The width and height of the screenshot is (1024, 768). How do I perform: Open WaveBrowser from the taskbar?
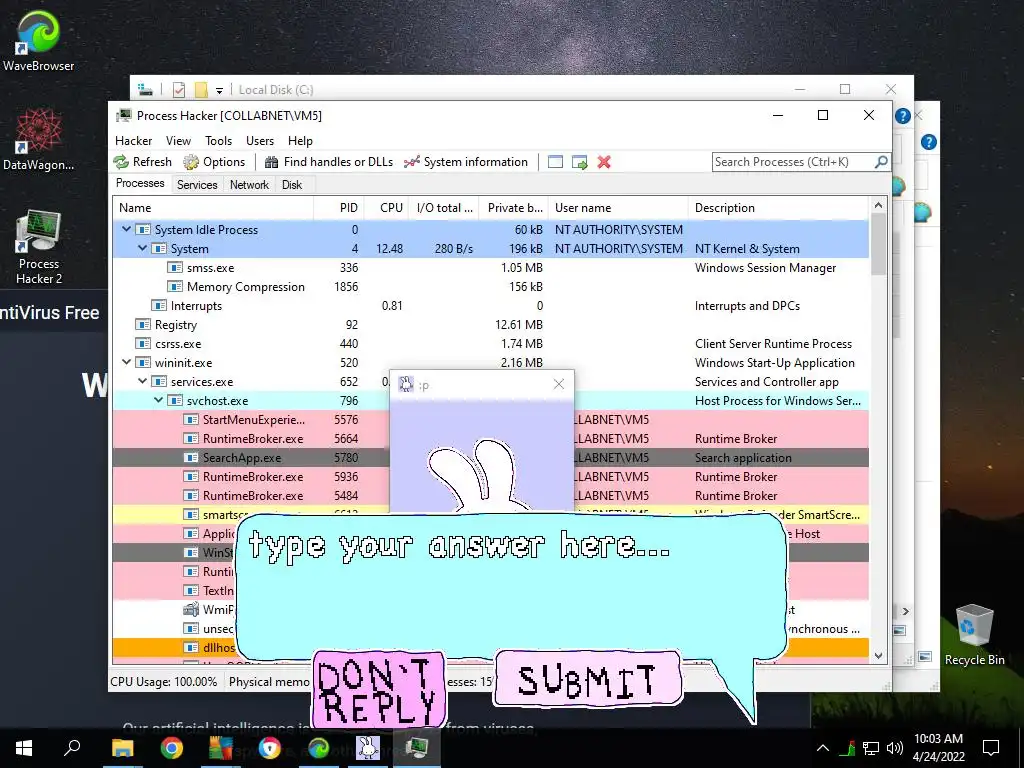319,748
